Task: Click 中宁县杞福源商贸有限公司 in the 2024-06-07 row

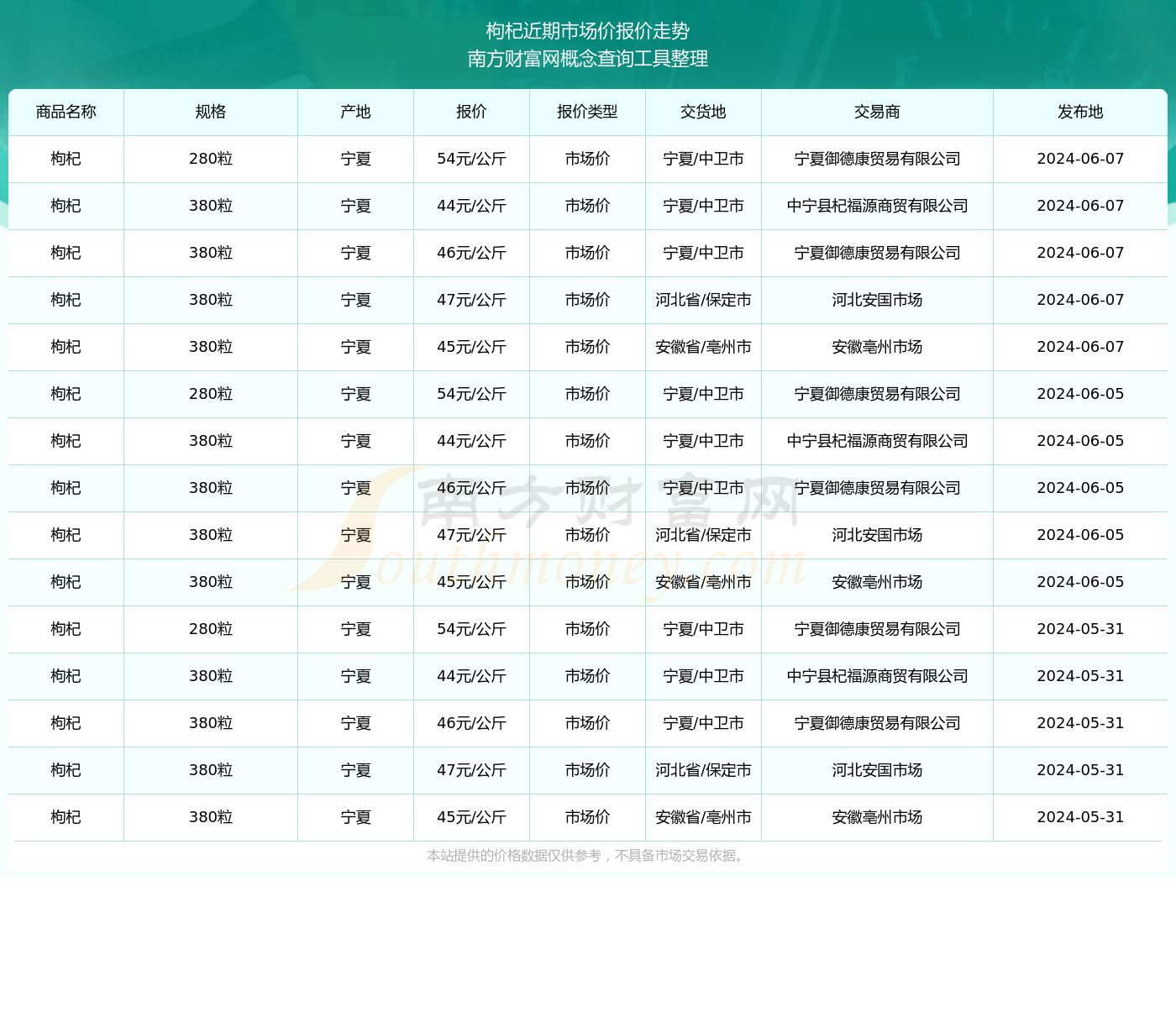Action: [877, 206]
